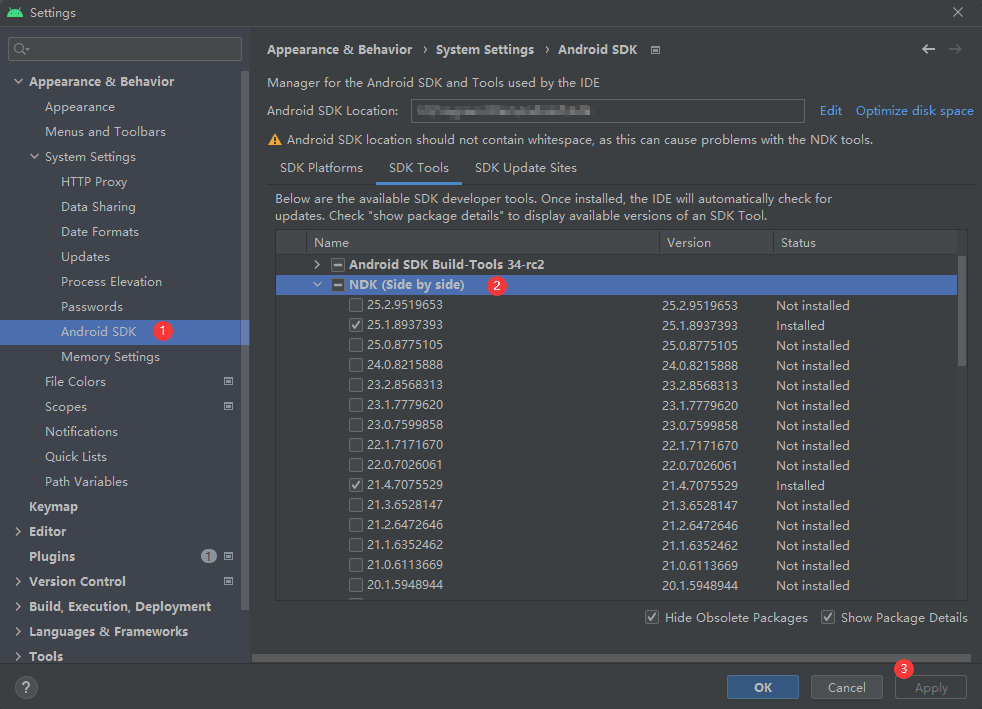Click project-level icon beside Android SDK breadcrumb

tap(655, 50)
